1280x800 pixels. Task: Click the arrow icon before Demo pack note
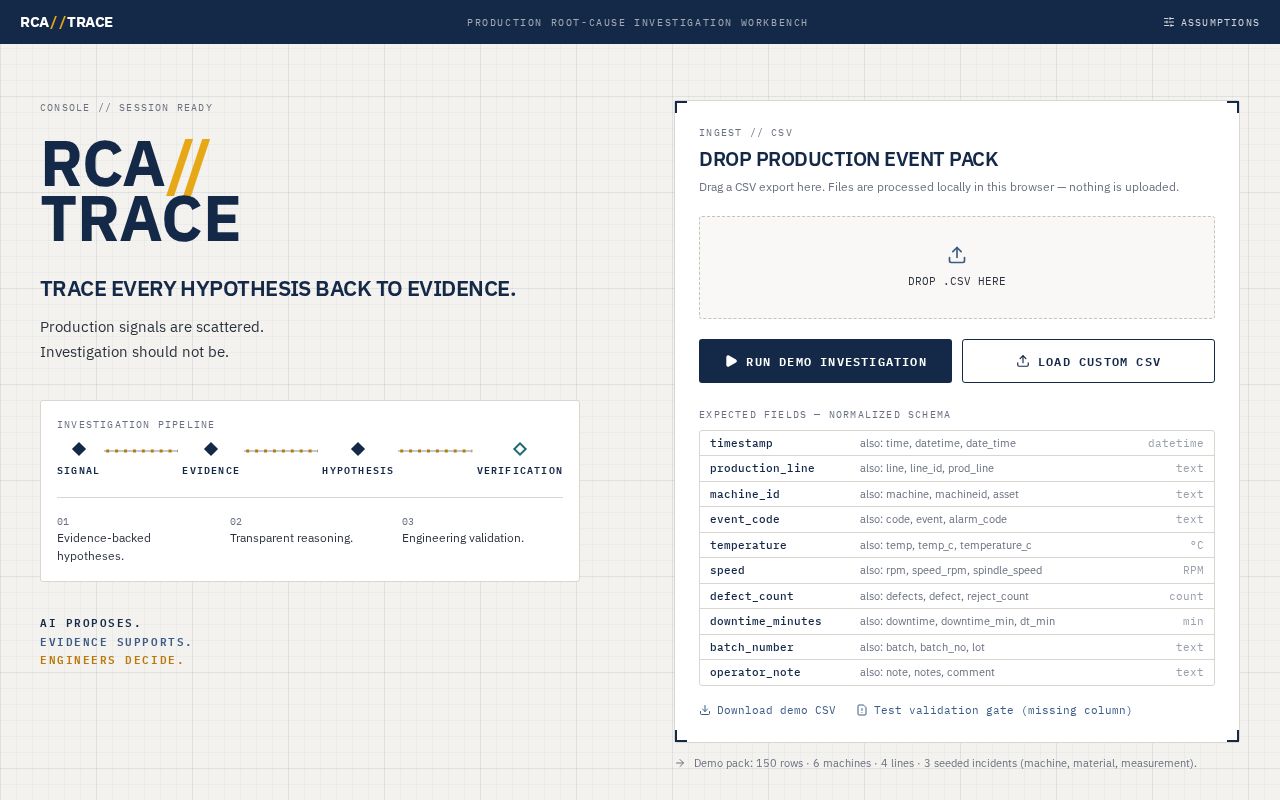[x=681, y=763]
